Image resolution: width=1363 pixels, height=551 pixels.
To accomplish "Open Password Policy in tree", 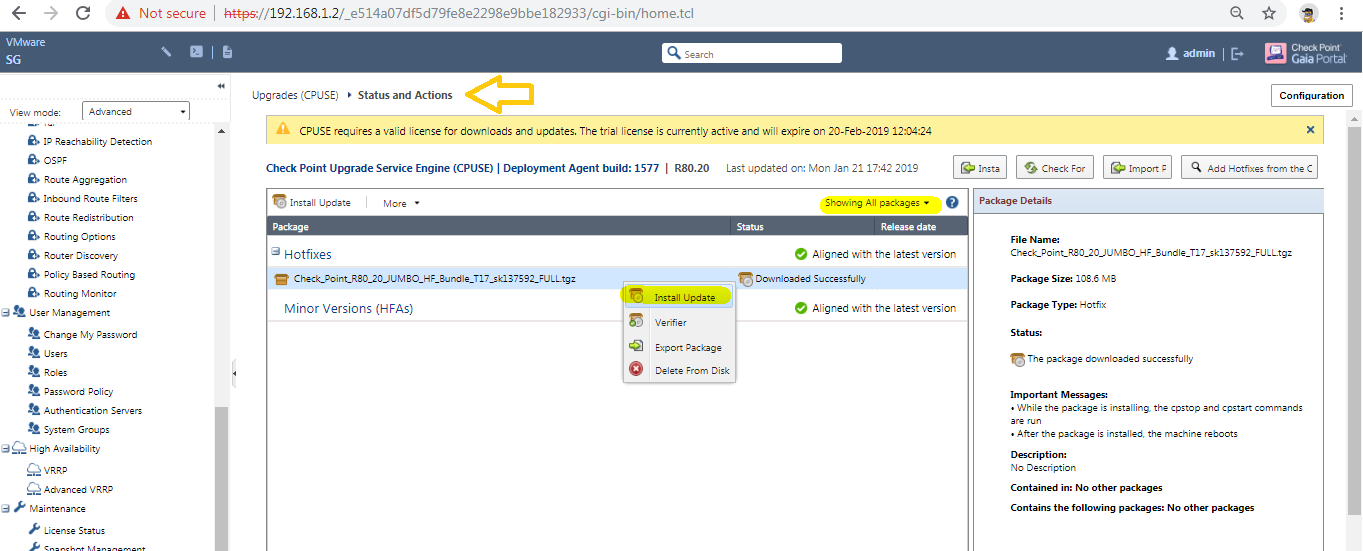I will click(x=78, y=392).
